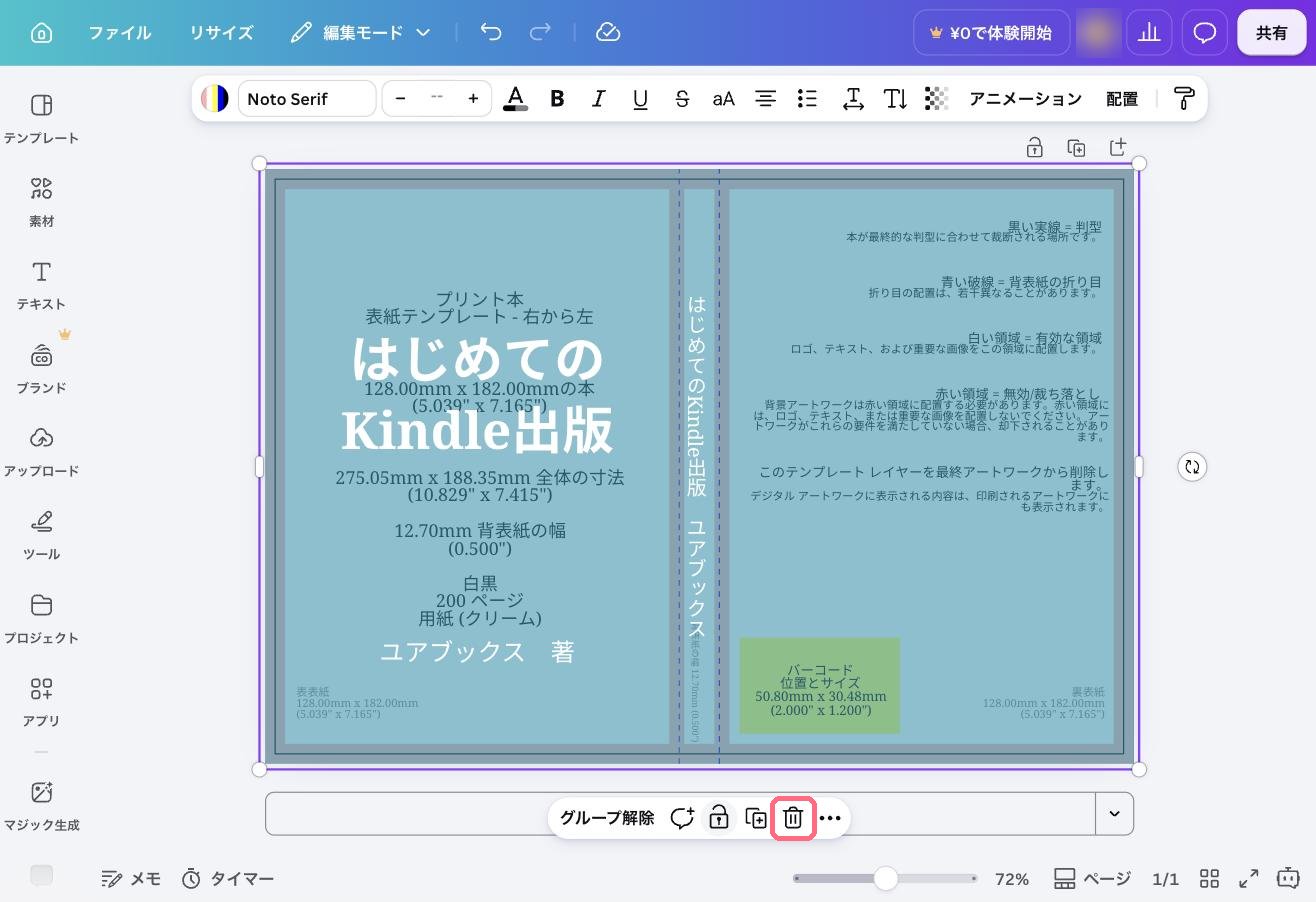Viewport: 1316px width, 902px height.
Task: Redo the last action
Action: [540, 32]
